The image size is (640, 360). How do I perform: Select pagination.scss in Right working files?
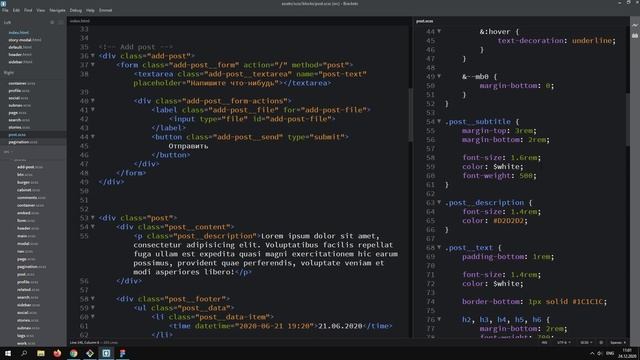click(23, 142)
